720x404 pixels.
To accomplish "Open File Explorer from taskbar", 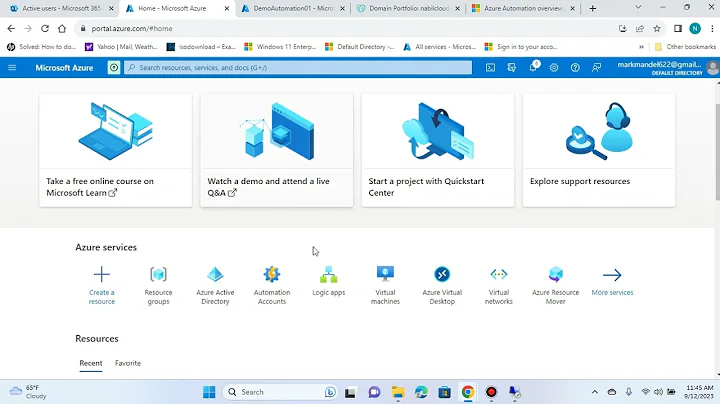I will click(x=398, y=392).
